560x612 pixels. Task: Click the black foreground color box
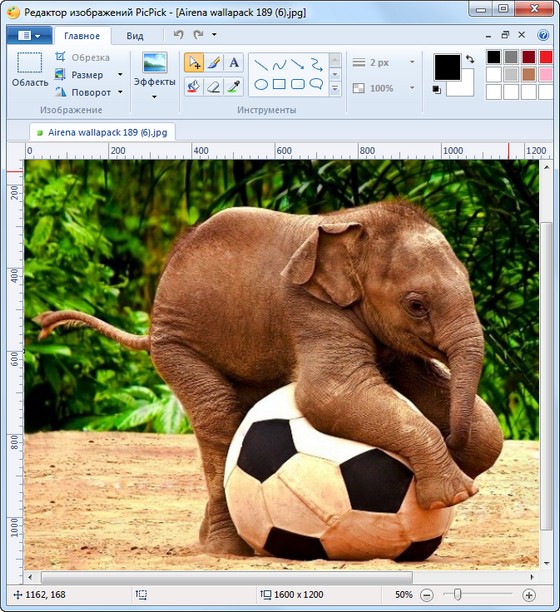pos(447,67)
